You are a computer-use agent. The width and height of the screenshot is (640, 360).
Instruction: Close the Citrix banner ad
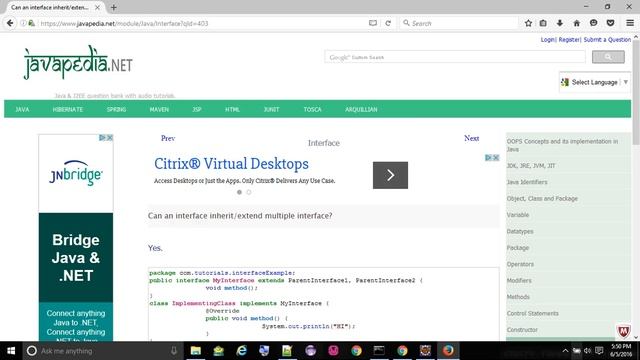click(x=496, y=158)
